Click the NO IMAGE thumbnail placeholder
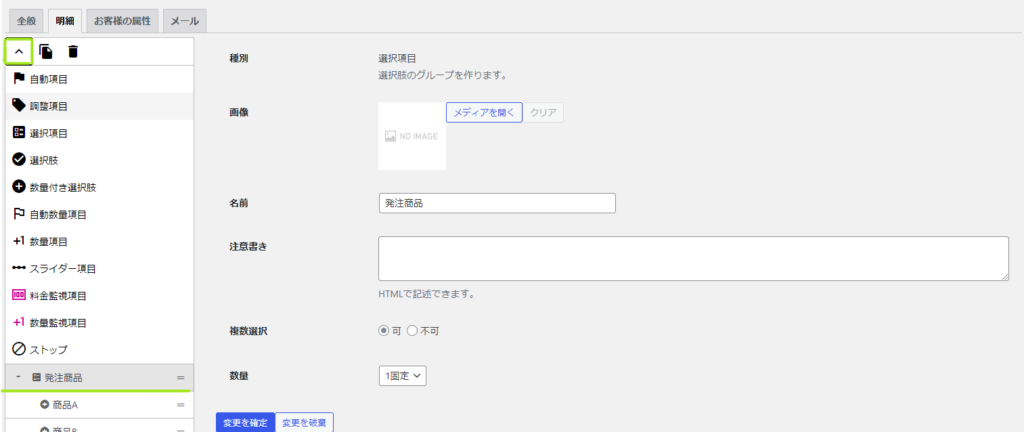This screenshot has width=1024, height=432. pos(412,137)
